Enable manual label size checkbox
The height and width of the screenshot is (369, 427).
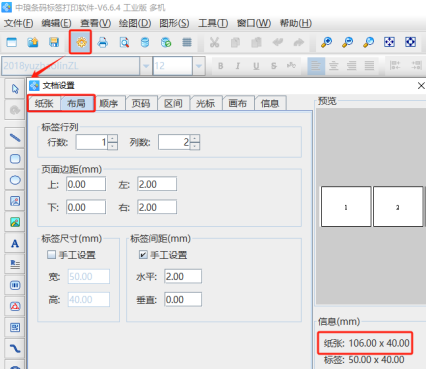tap(51, 255)
